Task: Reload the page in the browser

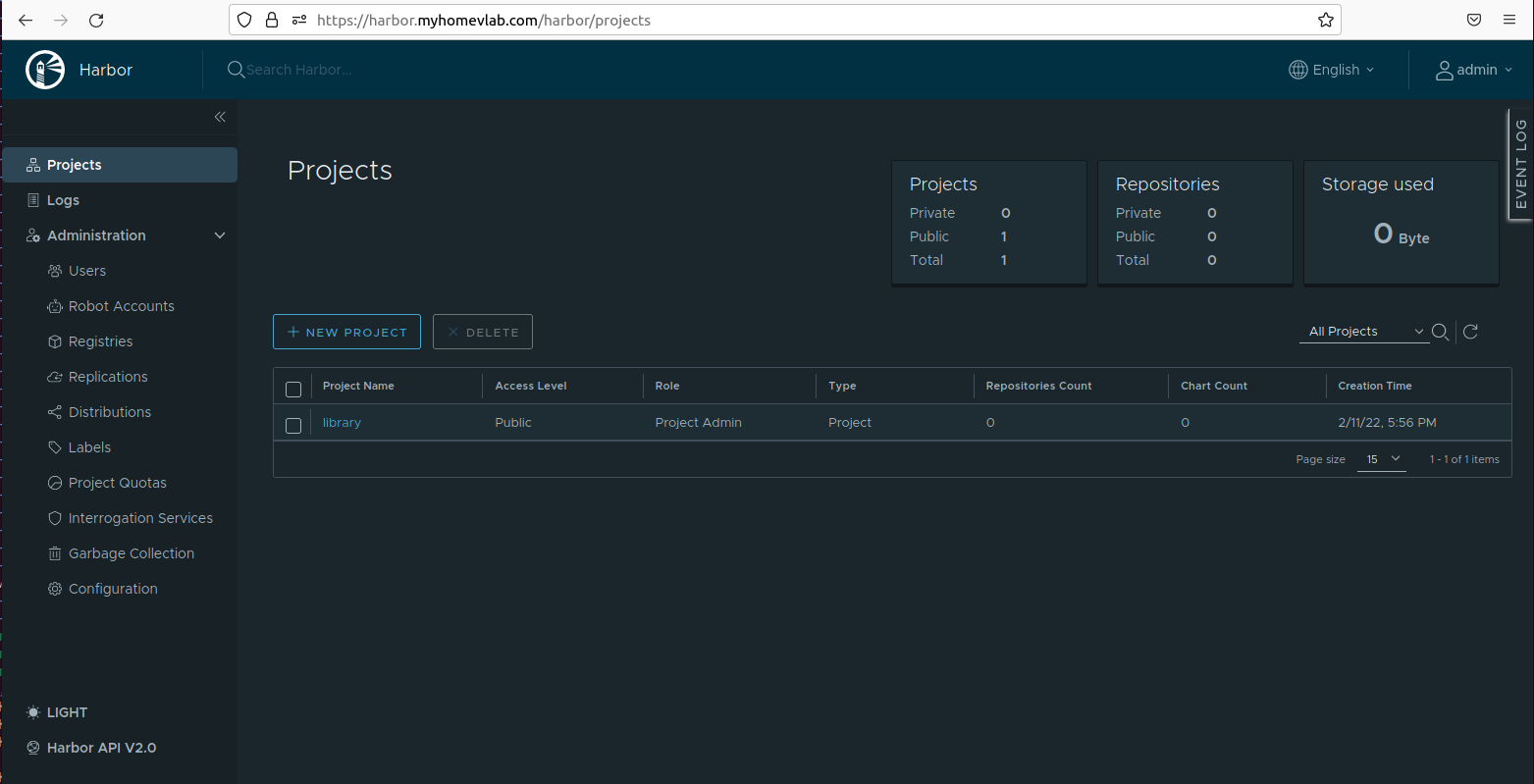Action: [x=96, y=20]
